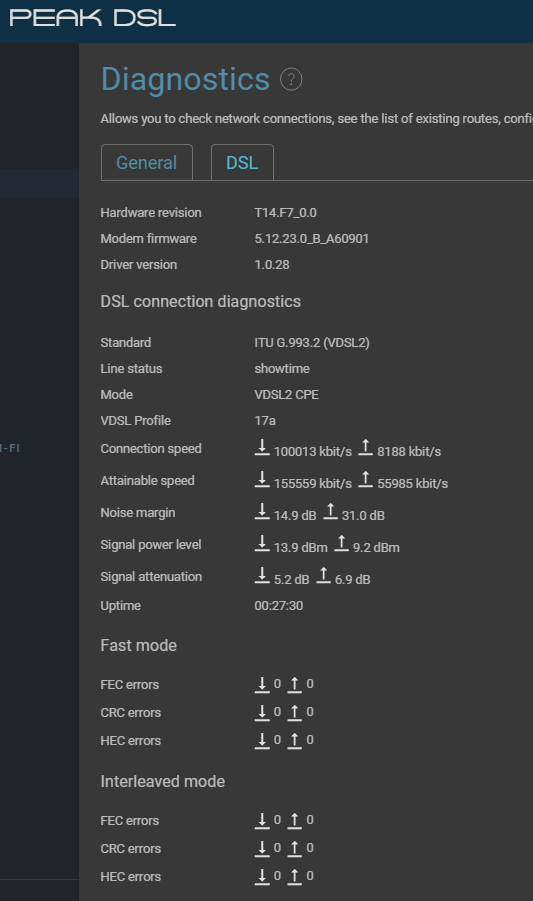Click the Attainable speed download arrow icon
The width and height of the screenshot is (533, 901).
(x=262, y=479)
